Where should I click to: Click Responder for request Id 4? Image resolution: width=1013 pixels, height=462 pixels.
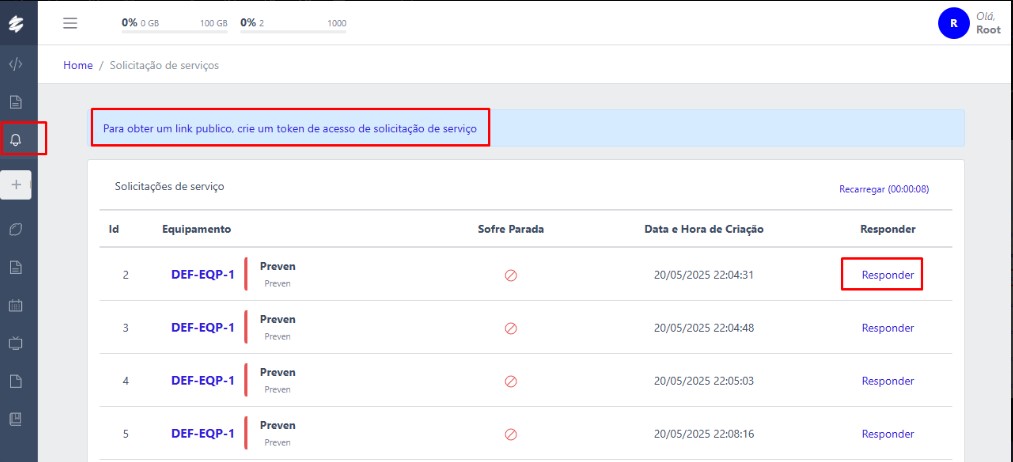coord(887,381)
